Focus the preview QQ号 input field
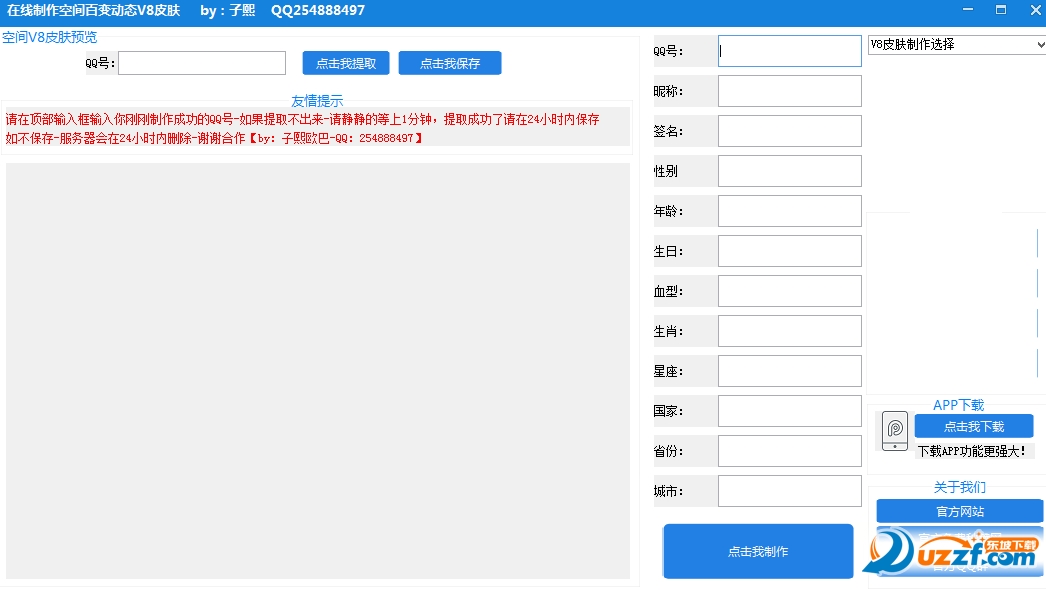1046x590 pixels. tap(202, 63)
